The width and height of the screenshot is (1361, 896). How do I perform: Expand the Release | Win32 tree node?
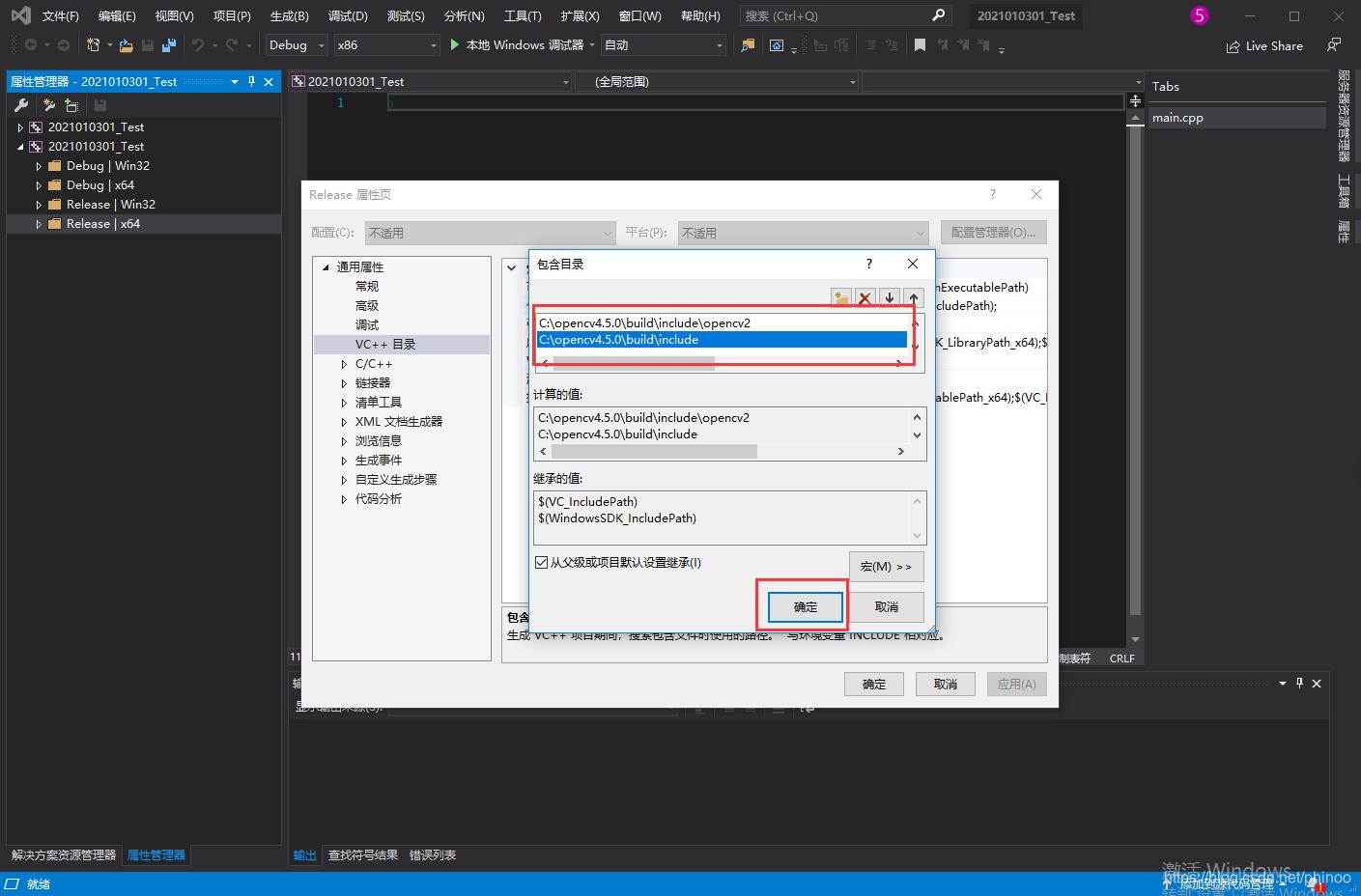[39, 205]
